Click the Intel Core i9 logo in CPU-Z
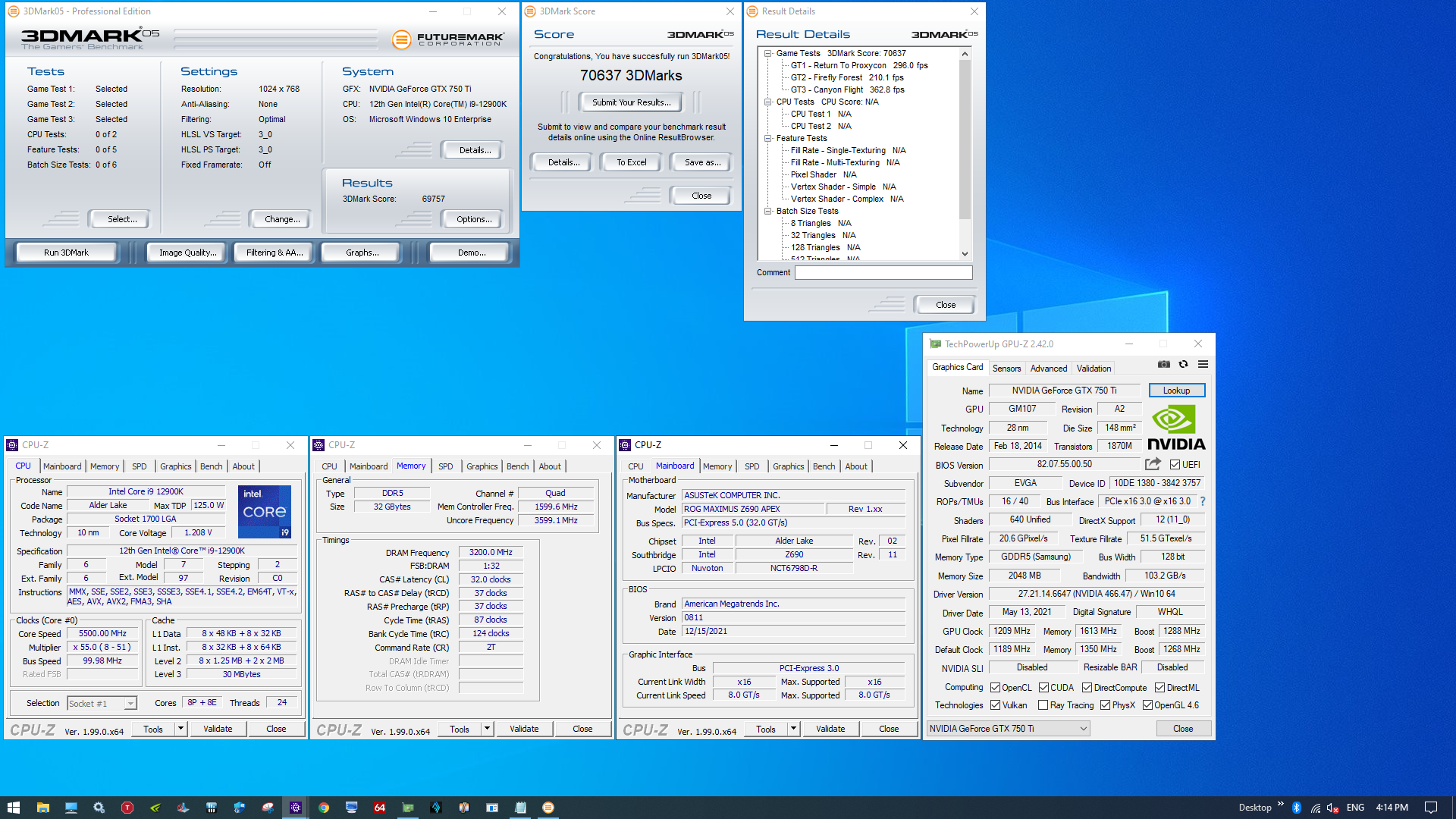The width and height of the screenshot is (1456, 819). click(264, 512)
